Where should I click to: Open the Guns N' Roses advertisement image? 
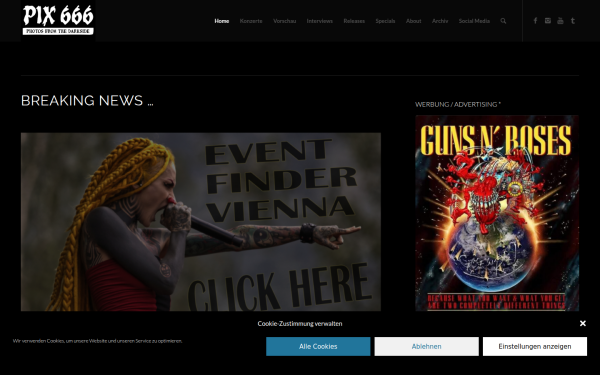point(497,213)
